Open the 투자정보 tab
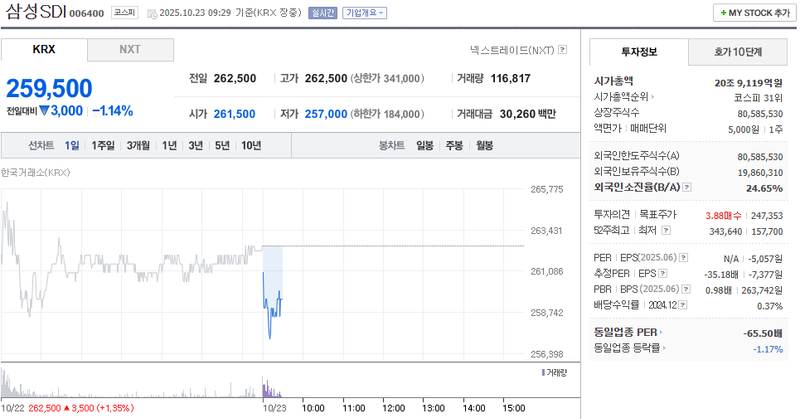Viewport: 800px width, 419px height. click(639, 52)
